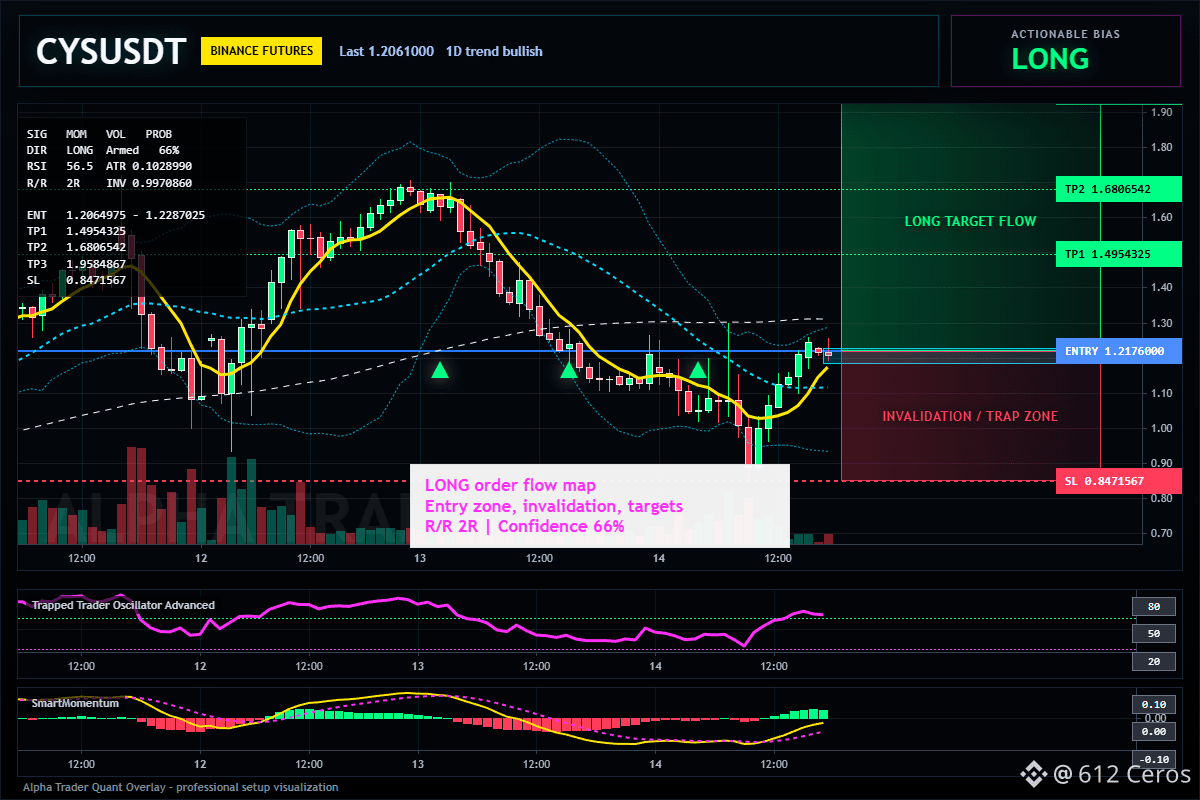Select the green TP2 1.6806542 price tag
The width and height of the screenshot is (1200, 800).
coord(1117,189)
